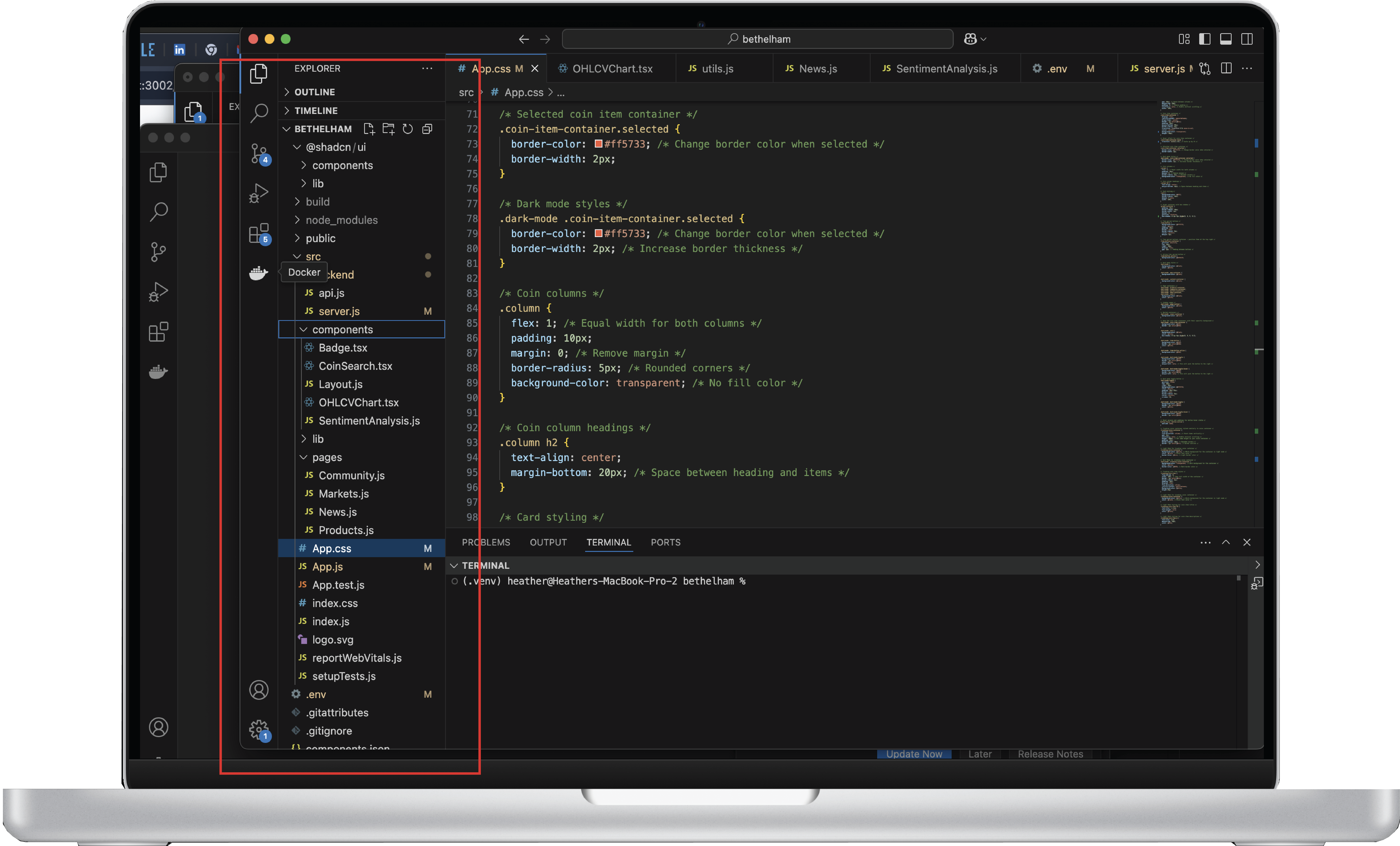The width and height of the screenshot is (1400, 846).
Task: Collapse all folders in Explorer
Action: pyautogui.click(x=427, y=129)
